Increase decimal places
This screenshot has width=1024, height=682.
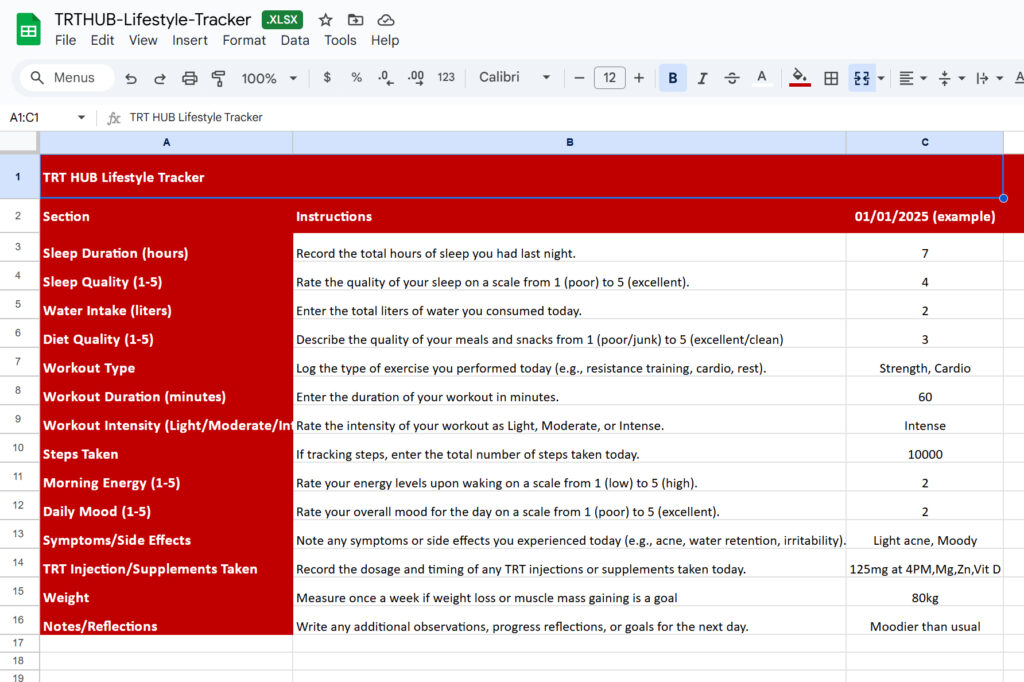[415, 78]
